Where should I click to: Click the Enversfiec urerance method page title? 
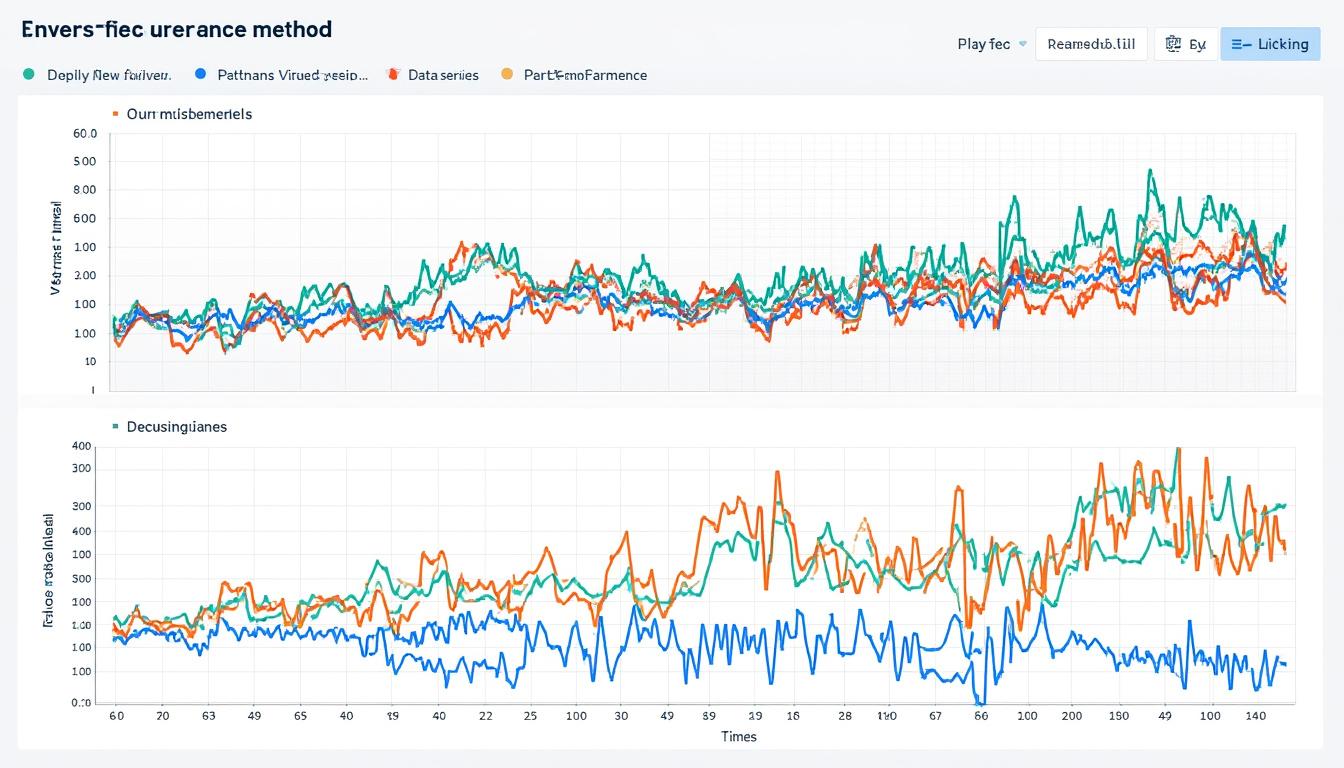pyautogui.click(x=176, y=29)
